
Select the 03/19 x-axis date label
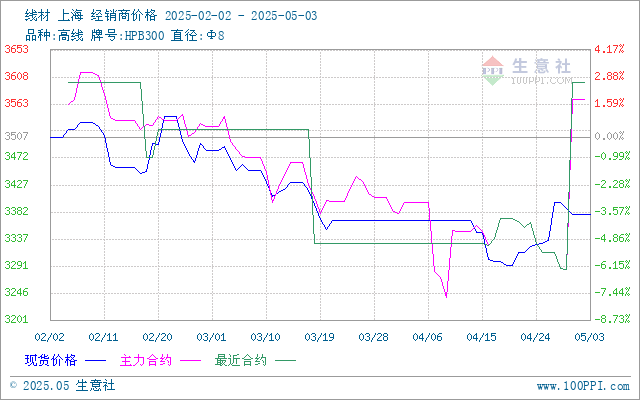tap(320, 337)
